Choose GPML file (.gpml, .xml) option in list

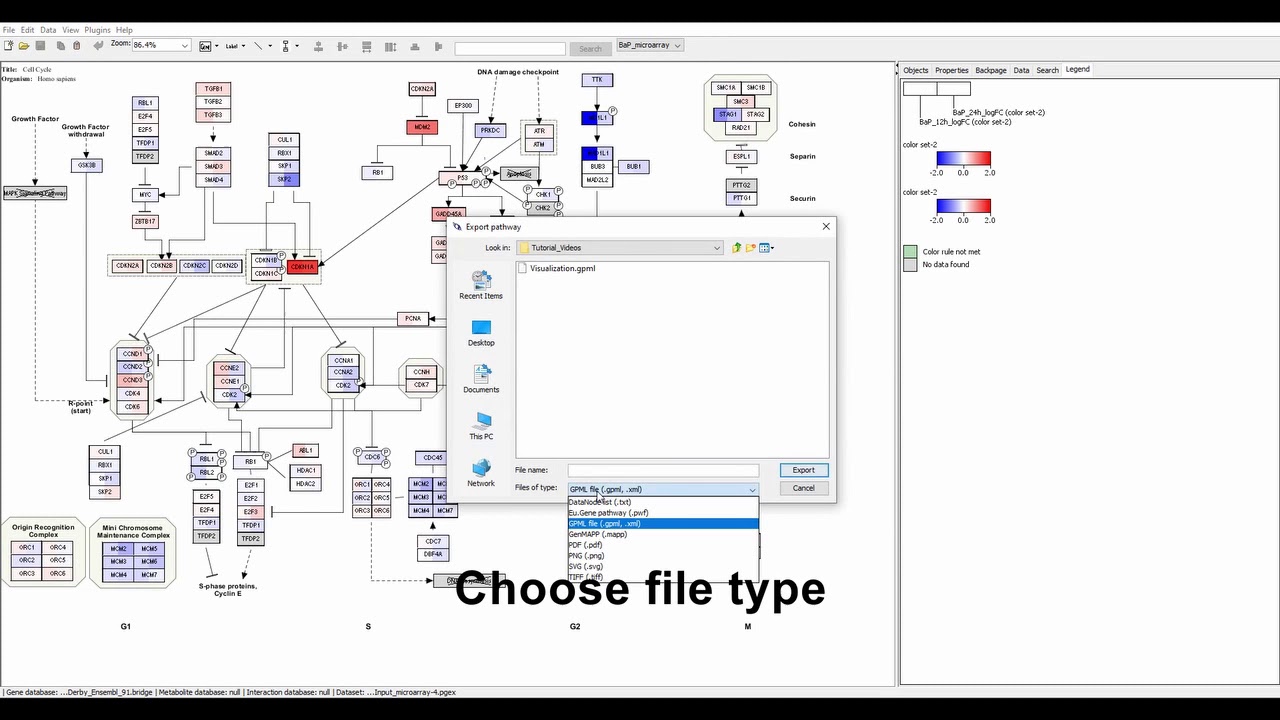(663, 524)
